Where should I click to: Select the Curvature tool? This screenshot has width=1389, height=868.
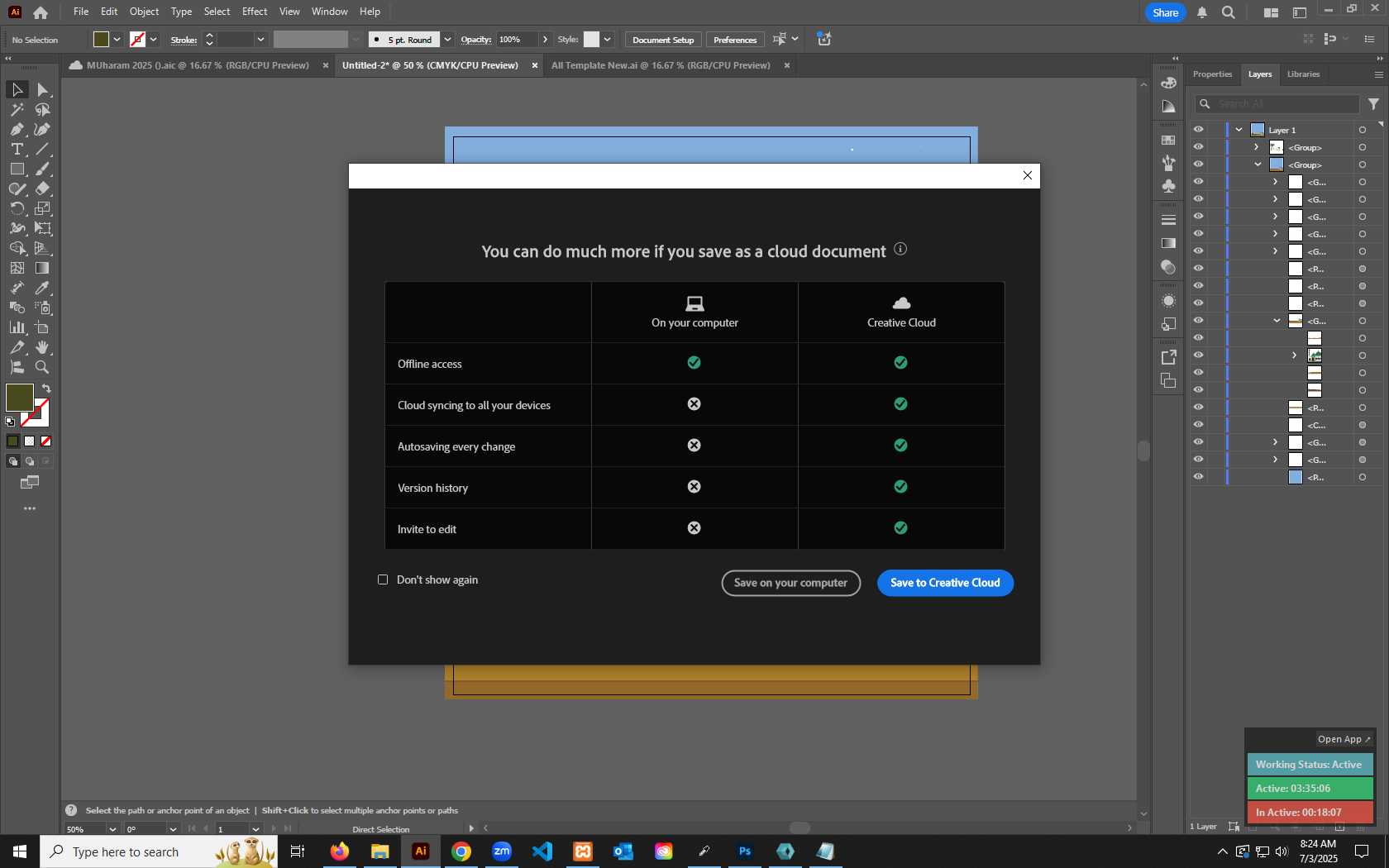tap(43, 129)
